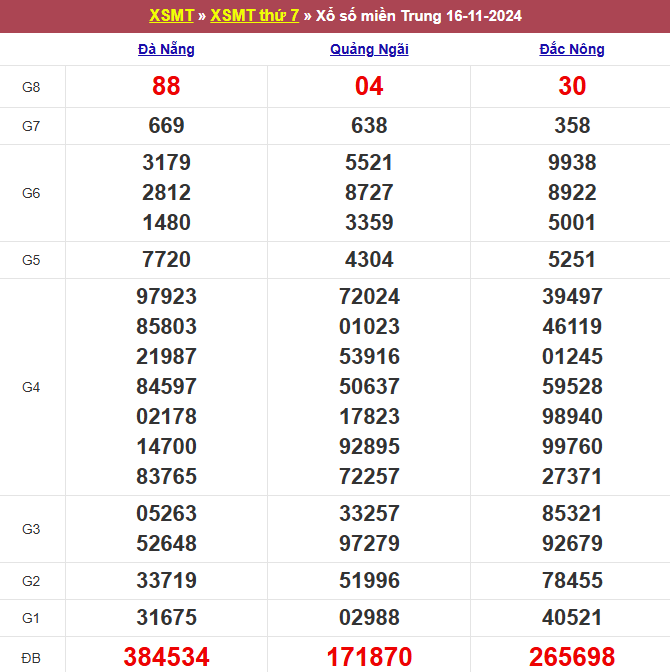The width and height of the screenshot is (670, 672).
Task: Click Đắc Nông G8 result 30
Action: [x=572, y=86]
